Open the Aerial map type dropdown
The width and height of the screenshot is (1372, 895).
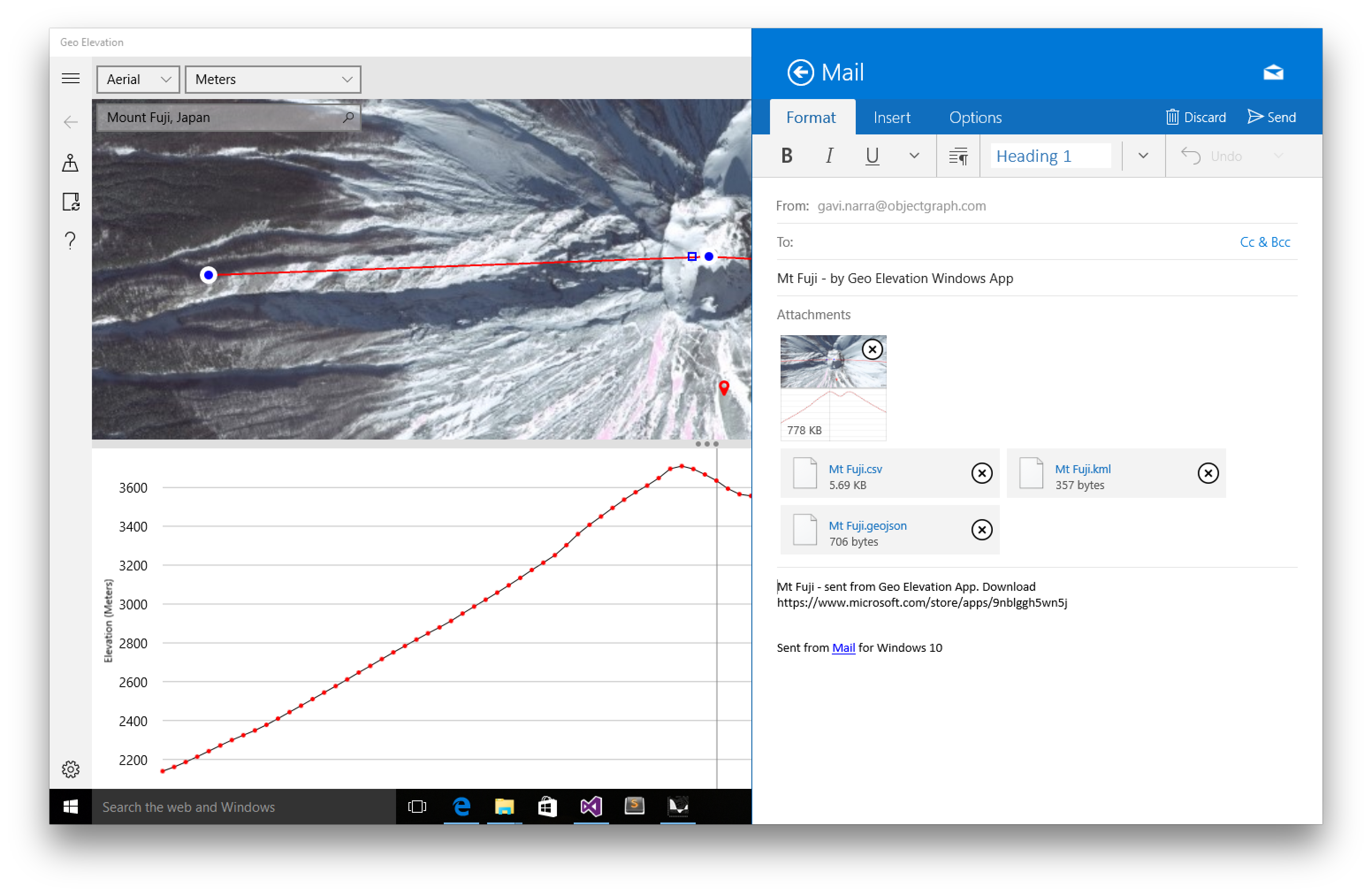click(x=137, y=79)
